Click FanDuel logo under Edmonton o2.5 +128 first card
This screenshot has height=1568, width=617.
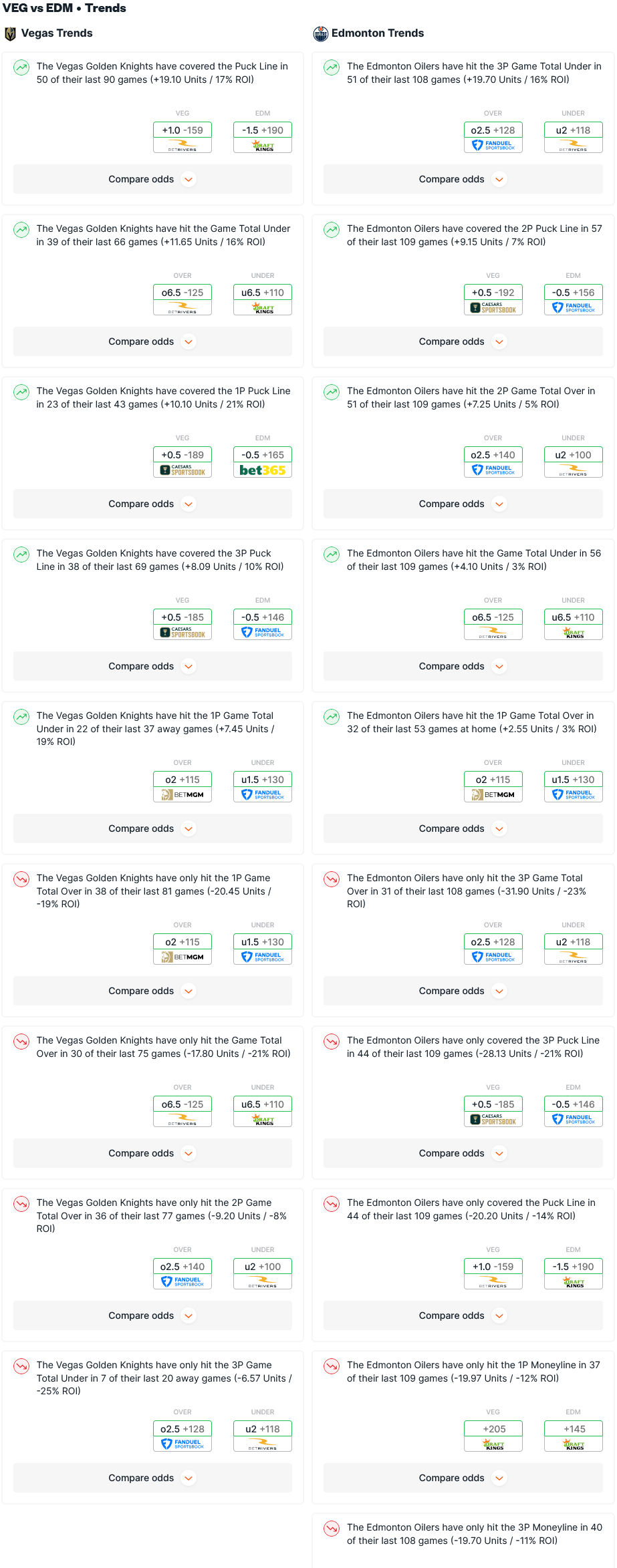(x=493, y=145)
